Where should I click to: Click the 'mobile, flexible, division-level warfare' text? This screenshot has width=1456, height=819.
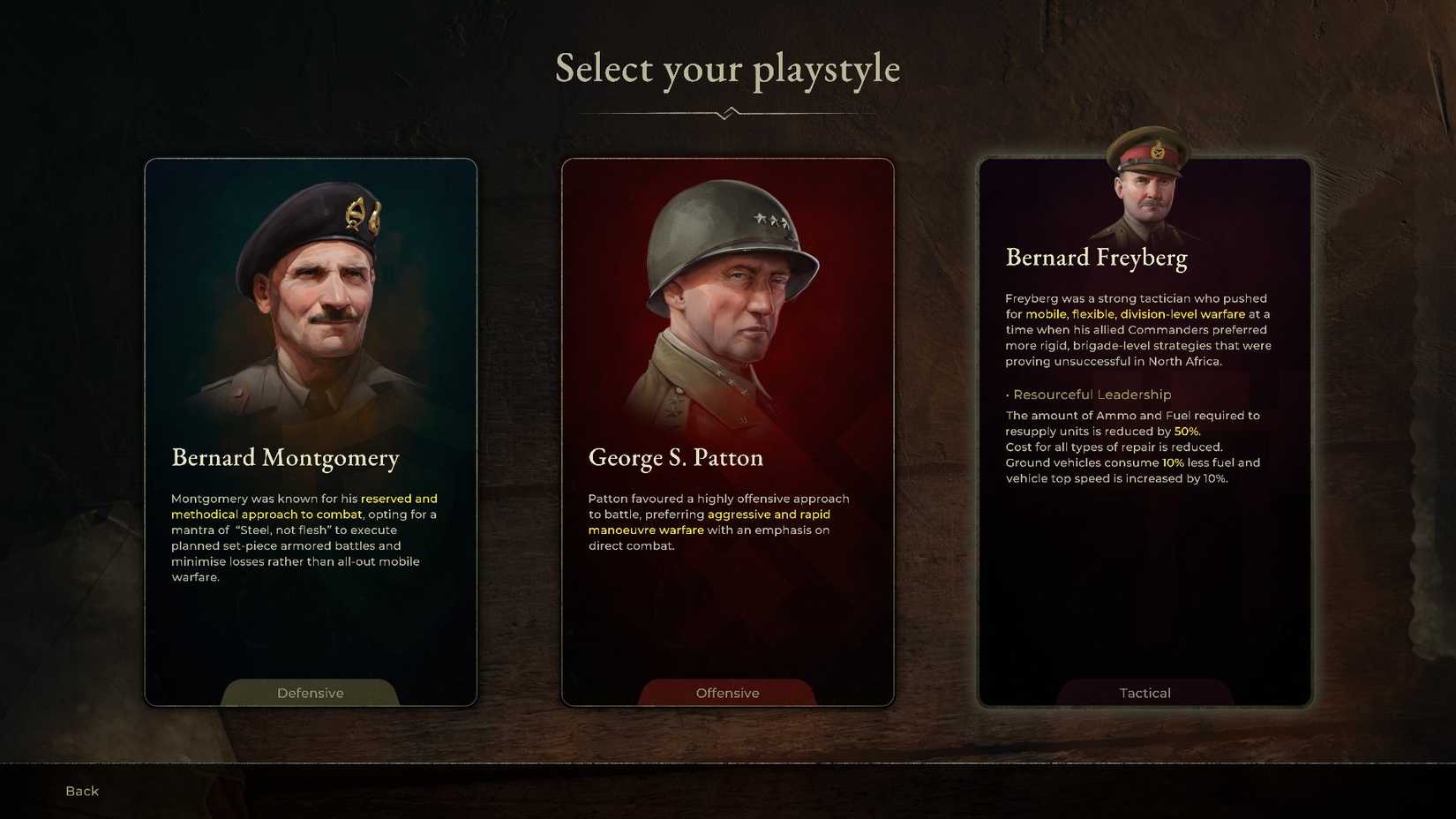1135,314
